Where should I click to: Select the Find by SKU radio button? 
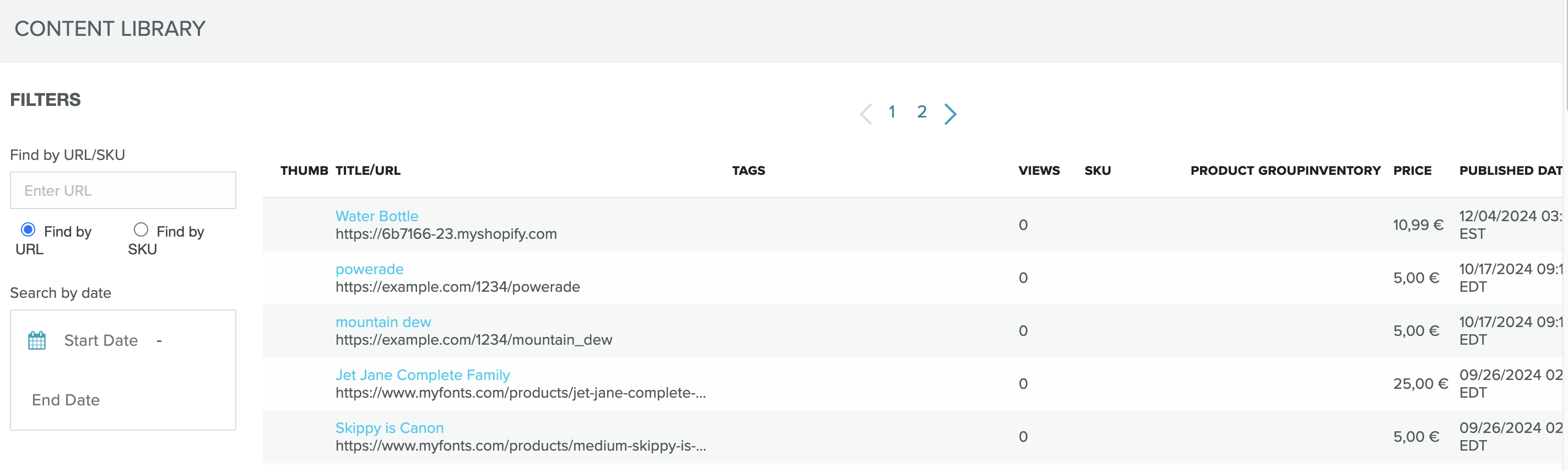(x=140, y=230)
